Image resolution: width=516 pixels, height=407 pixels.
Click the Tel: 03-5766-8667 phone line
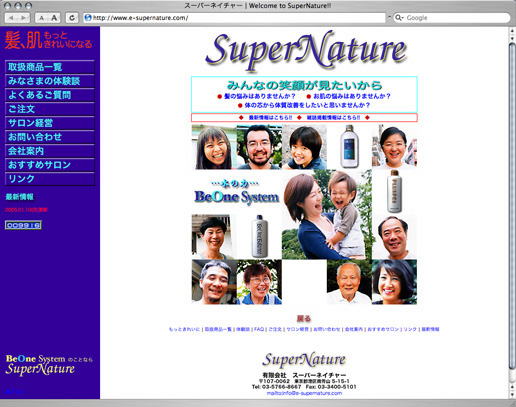(x=277, y=387)
